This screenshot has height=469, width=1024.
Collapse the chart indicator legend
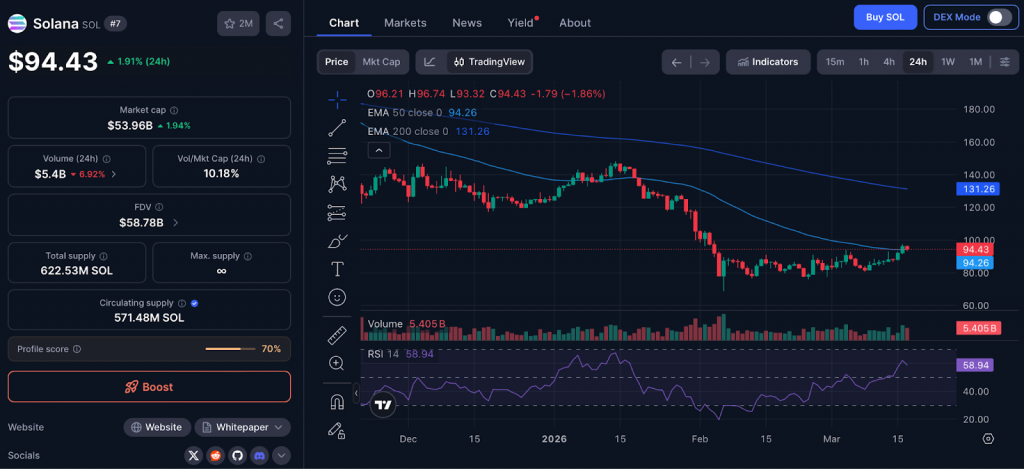tap(379, 150)
